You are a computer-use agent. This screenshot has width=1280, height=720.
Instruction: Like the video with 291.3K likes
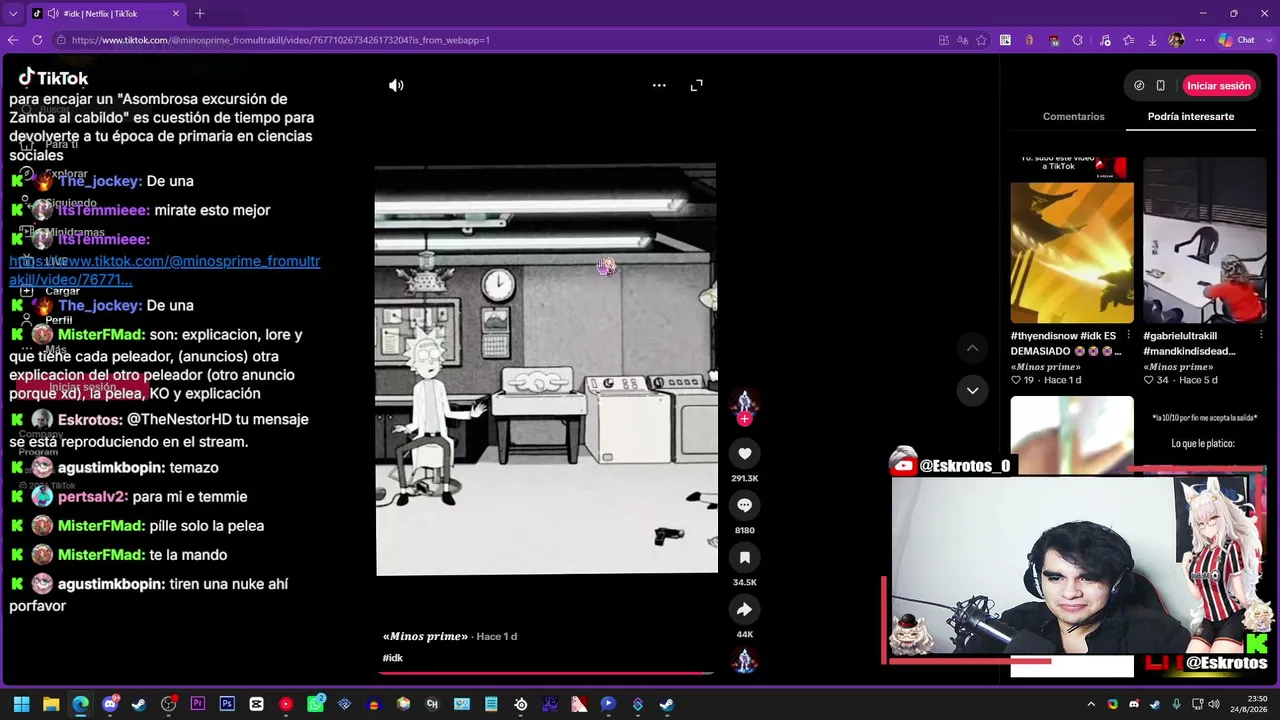coord(745,454)
